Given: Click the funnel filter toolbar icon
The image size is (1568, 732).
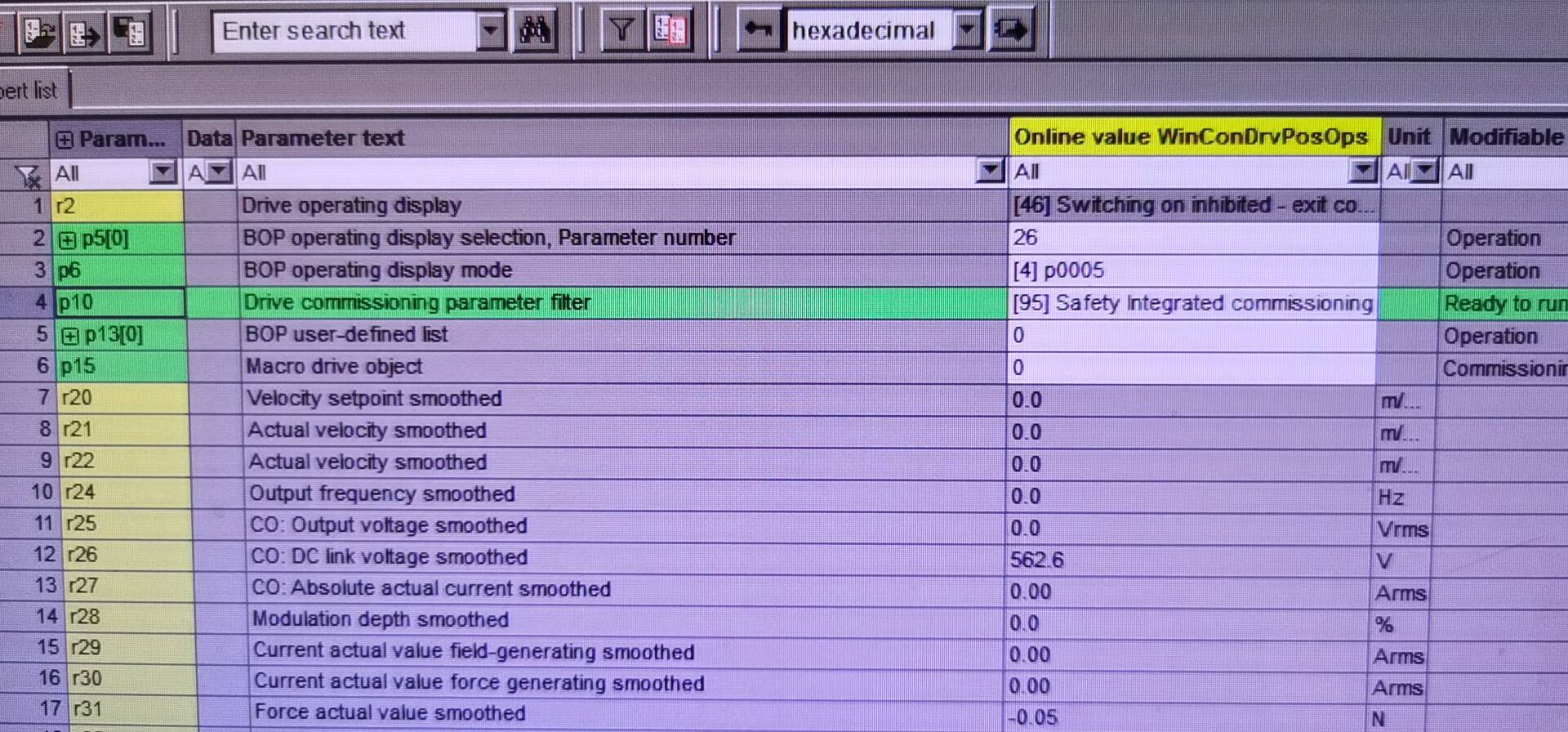Looking at the screenshot, I should pos(621,31).
